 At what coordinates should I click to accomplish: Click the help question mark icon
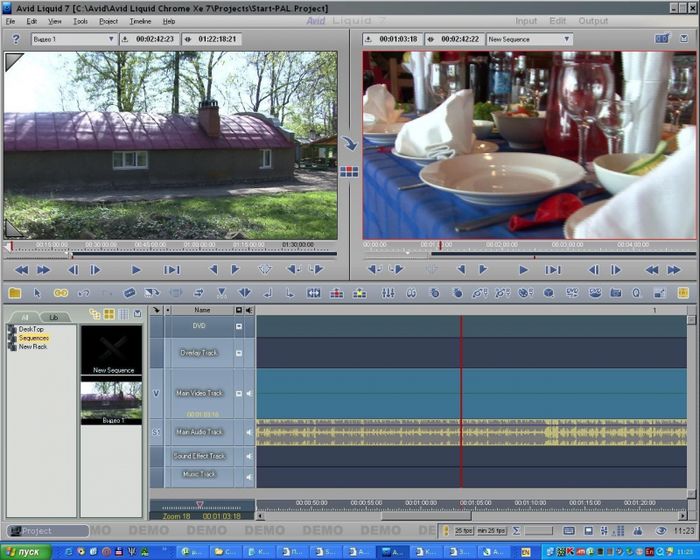point(15,39)
